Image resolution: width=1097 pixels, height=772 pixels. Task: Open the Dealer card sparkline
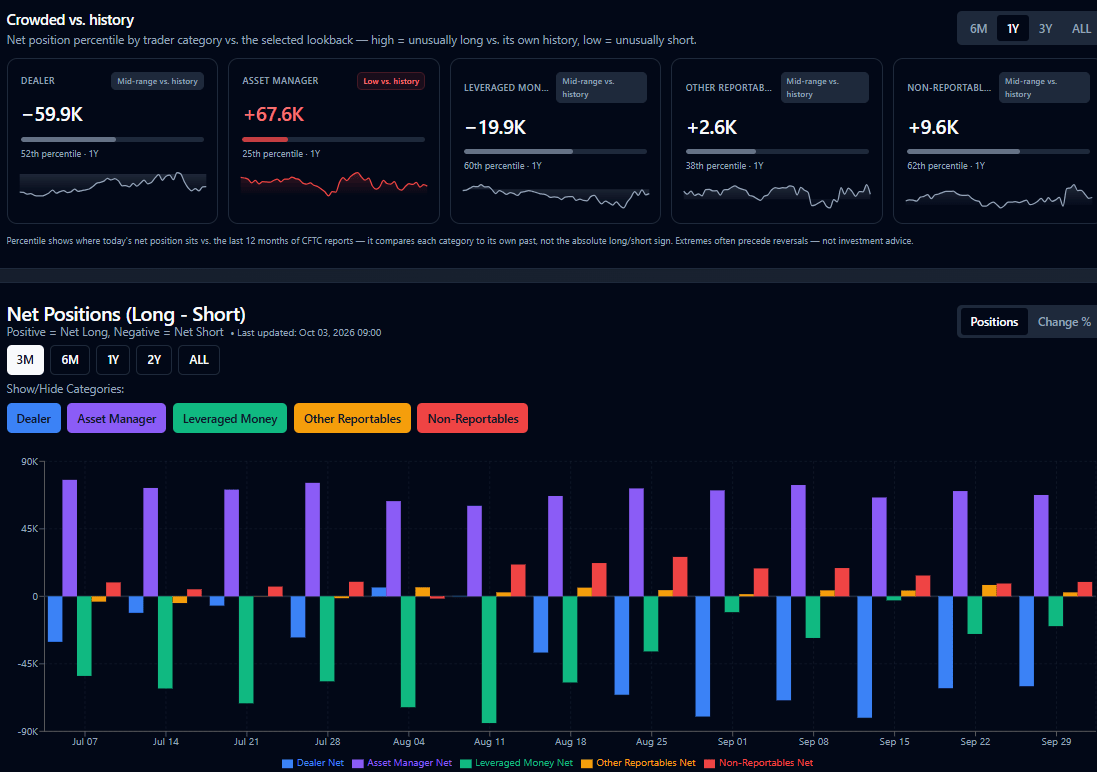point(113,184)
